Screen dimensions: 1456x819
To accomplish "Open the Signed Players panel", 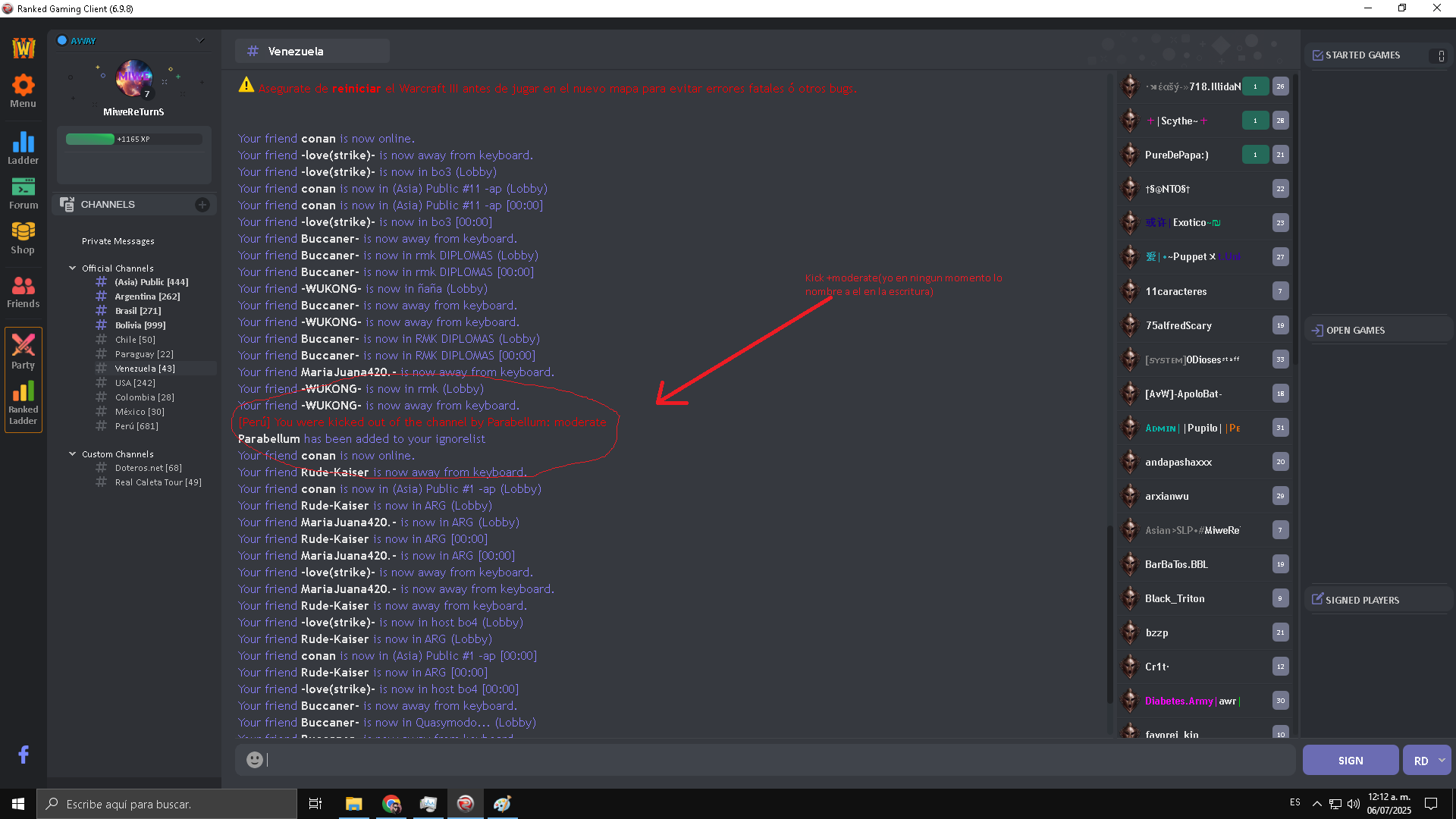I will tap(1379, 599).
